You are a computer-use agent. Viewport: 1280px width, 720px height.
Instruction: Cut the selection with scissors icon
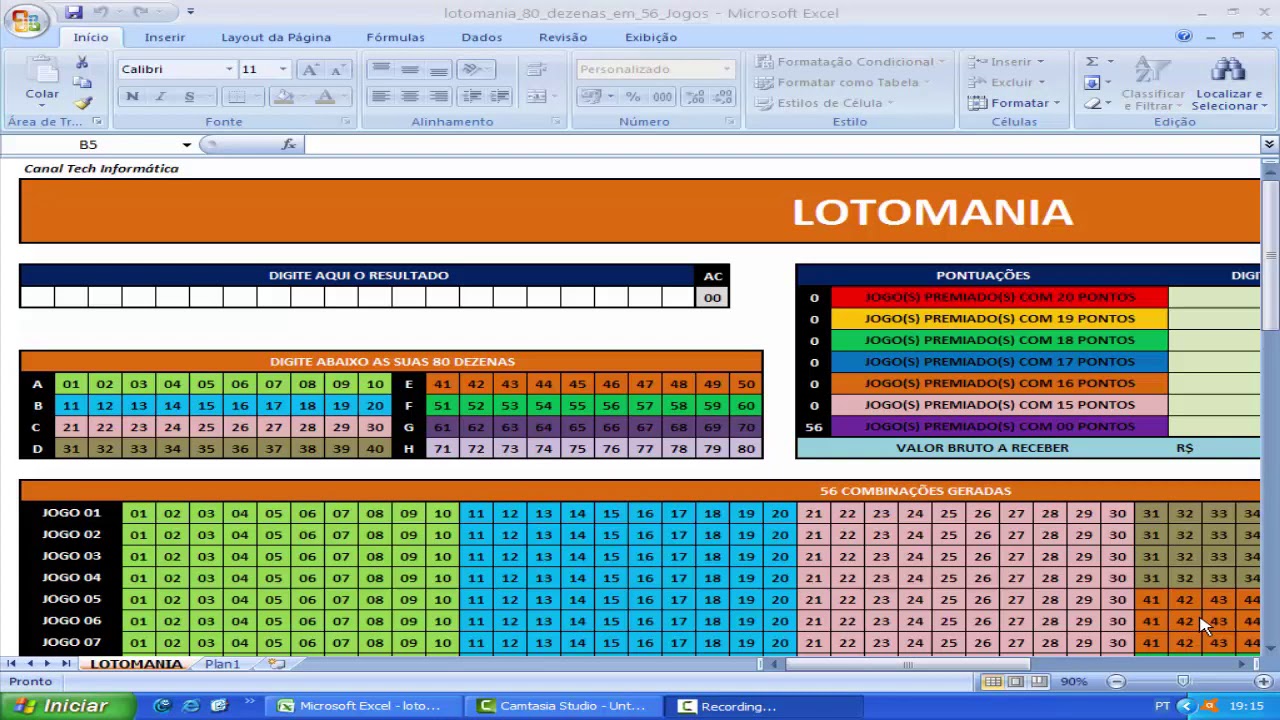point(83,63)
